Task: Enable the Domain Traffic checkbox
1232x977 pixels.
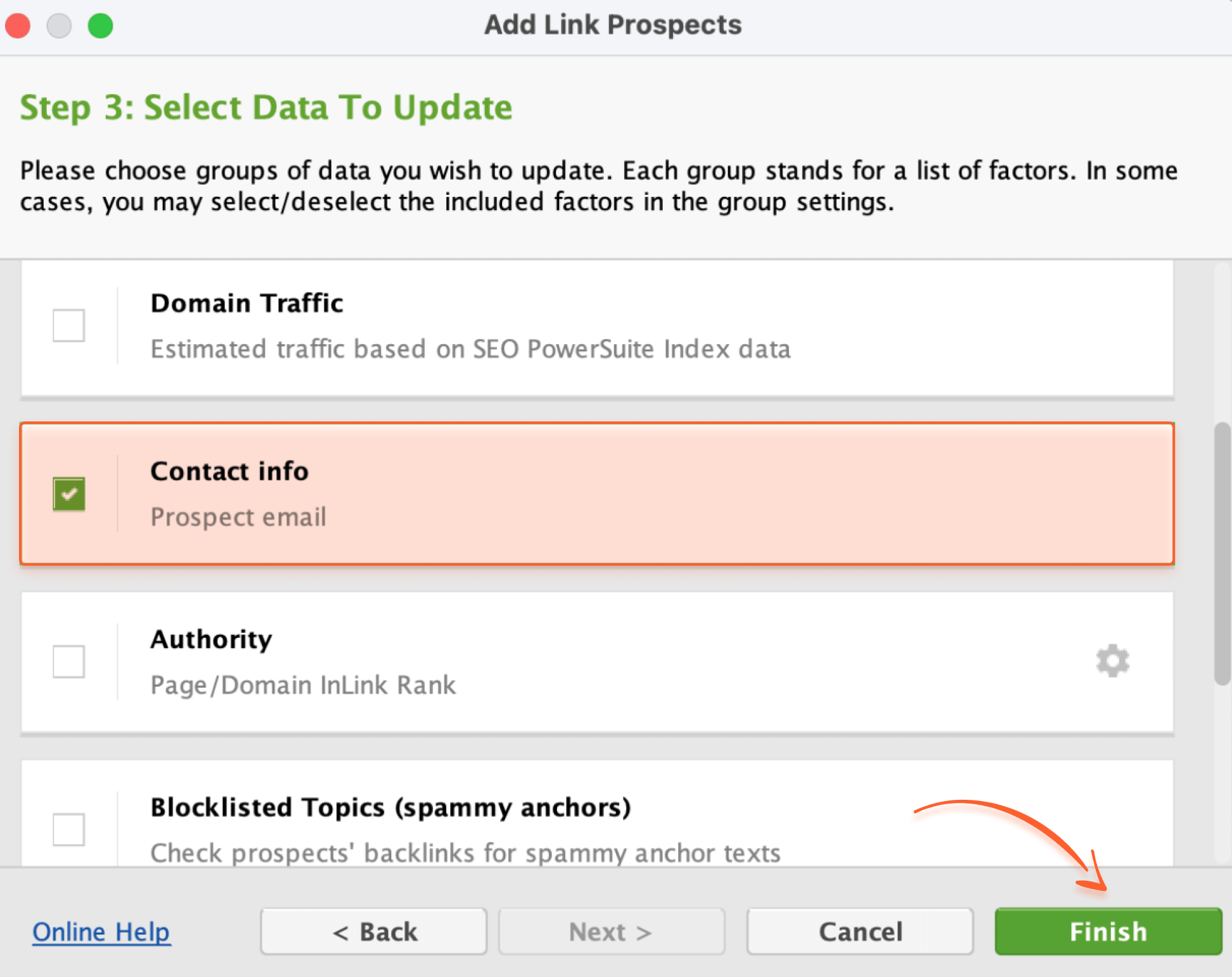Action: pyautogui.click(x=69, y=325)
